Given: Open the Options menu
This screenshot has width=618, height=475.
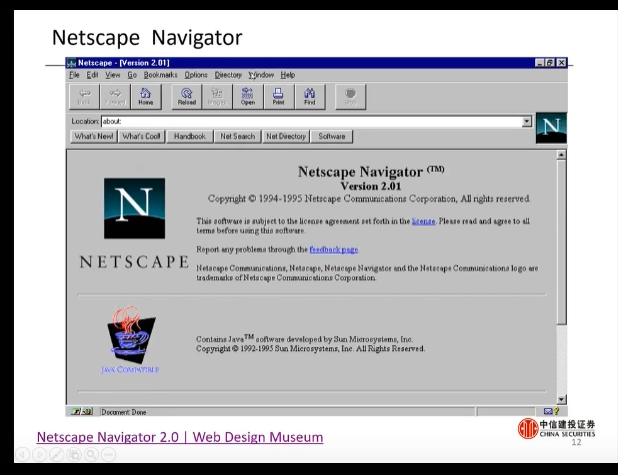Looking at the screenshot, I should pos(196,75).
